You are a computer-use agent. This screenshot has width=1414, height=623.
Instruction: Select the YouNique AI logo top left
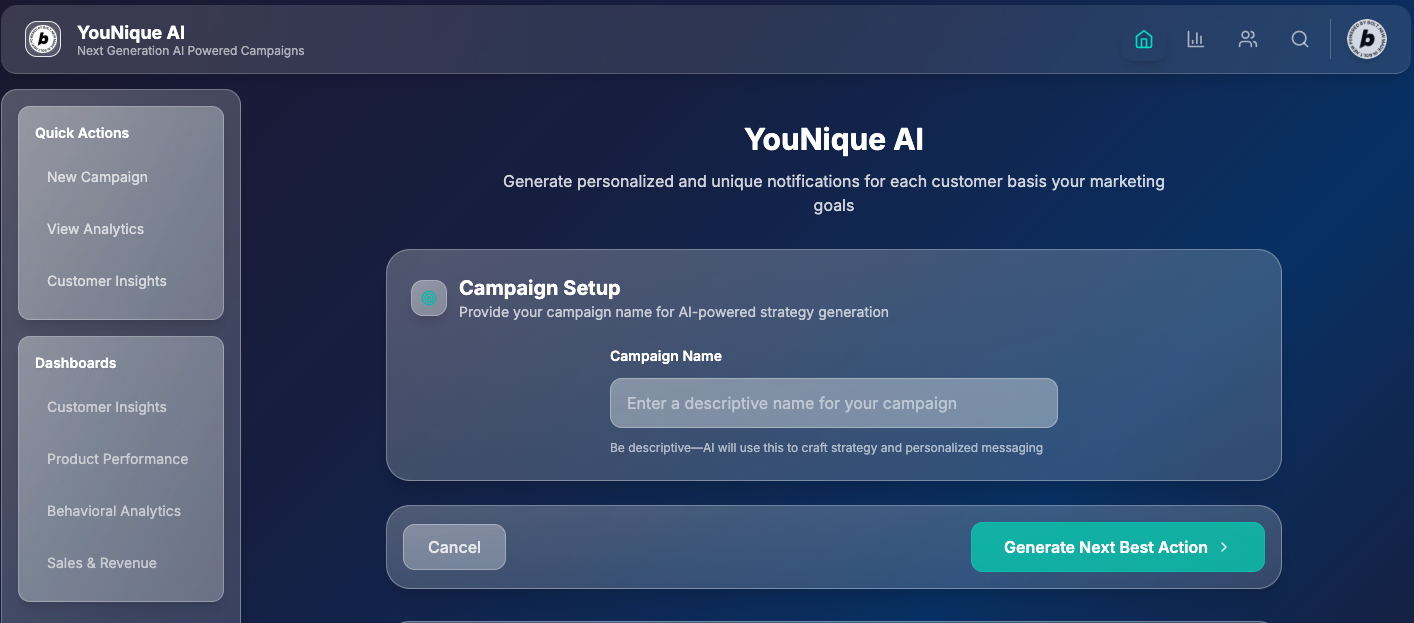click(x=42, y=39)
